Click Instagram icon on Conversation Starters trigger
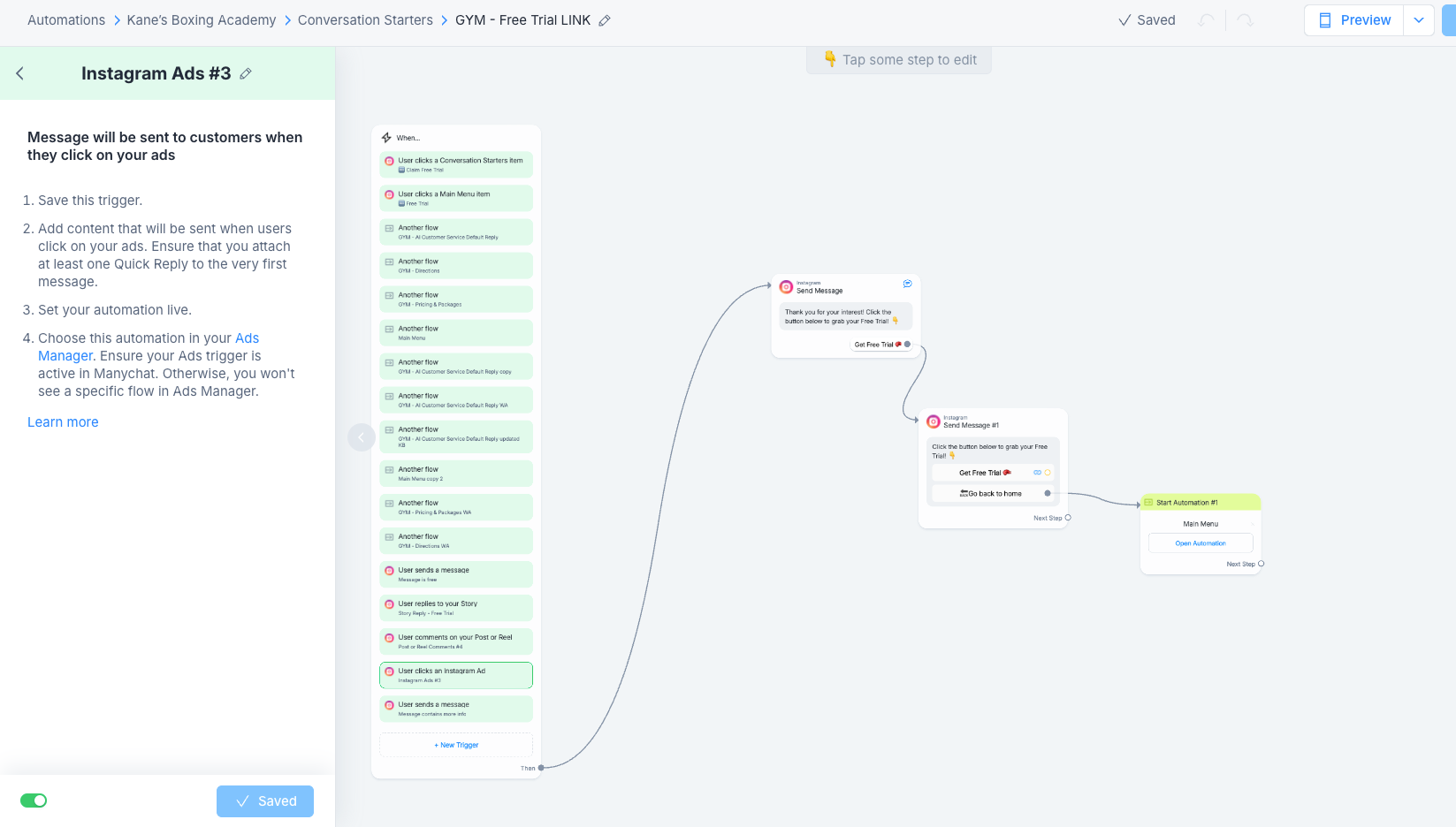This screenshot has height=827, width=1456. 389,161
